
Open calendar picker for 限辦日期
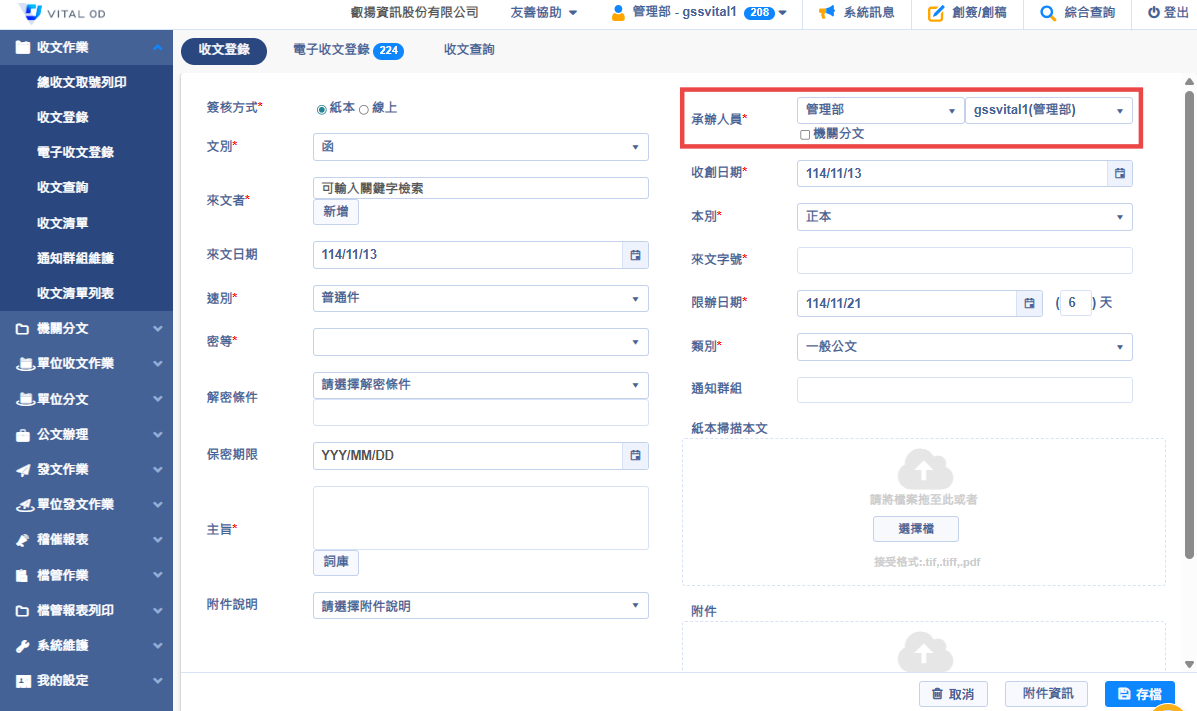(1030, 303)
